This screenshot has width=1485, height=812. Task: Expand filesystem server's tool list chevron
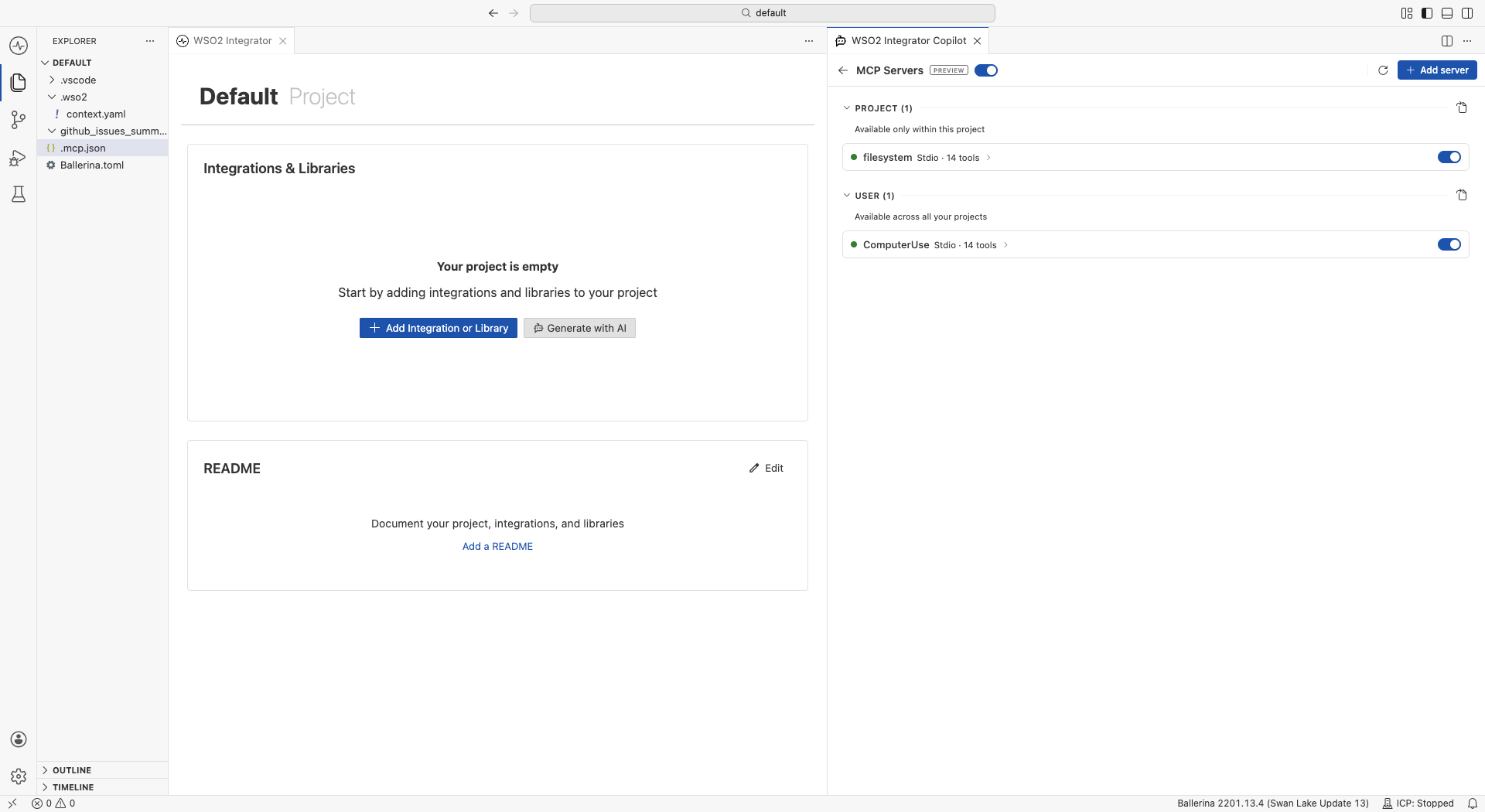tap(988, 158)
